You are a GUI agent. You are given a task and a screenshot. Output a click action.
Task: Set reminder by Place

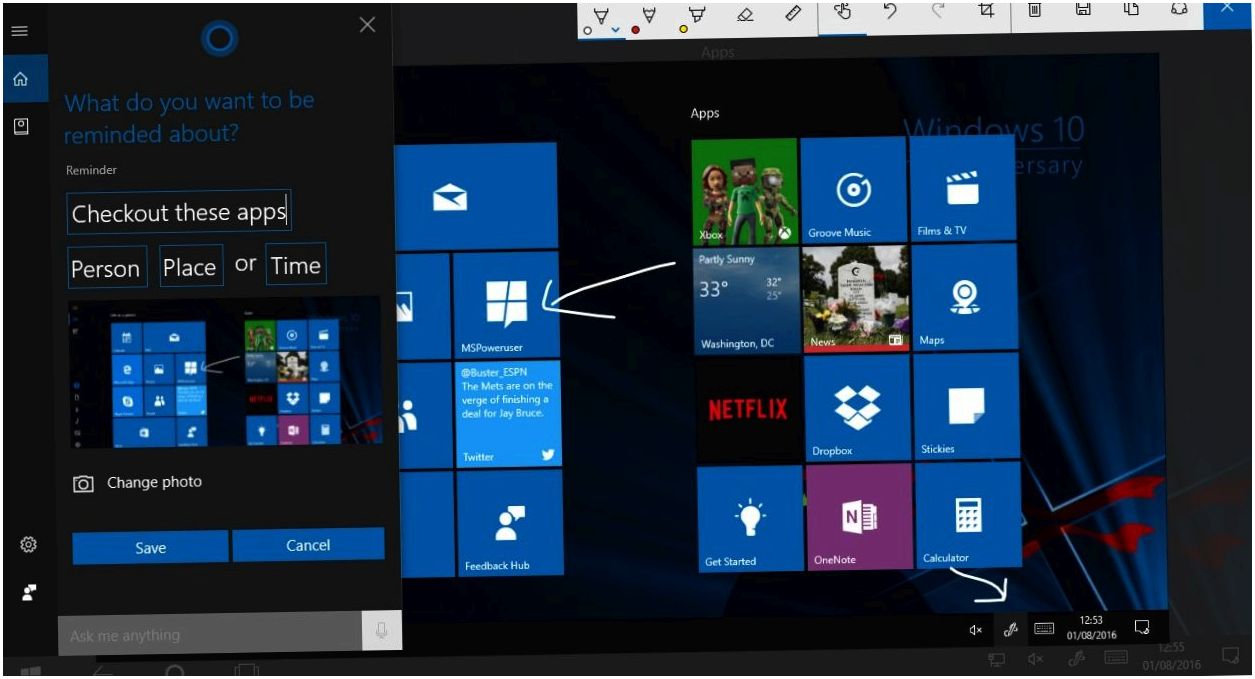point(191,266)
